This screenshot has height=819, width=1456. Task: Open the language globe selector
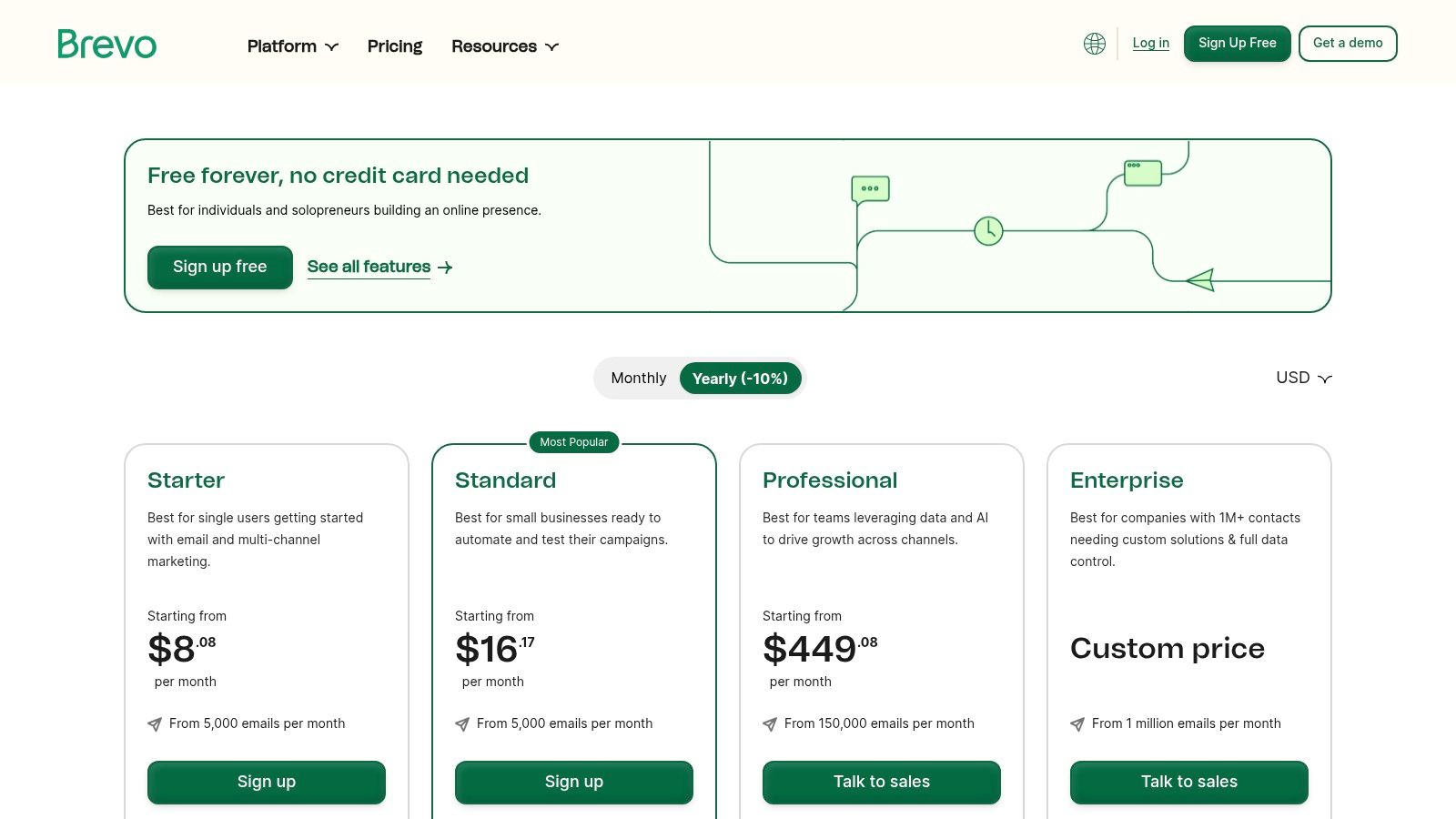pyautogui.click(x=1095, y=44)
